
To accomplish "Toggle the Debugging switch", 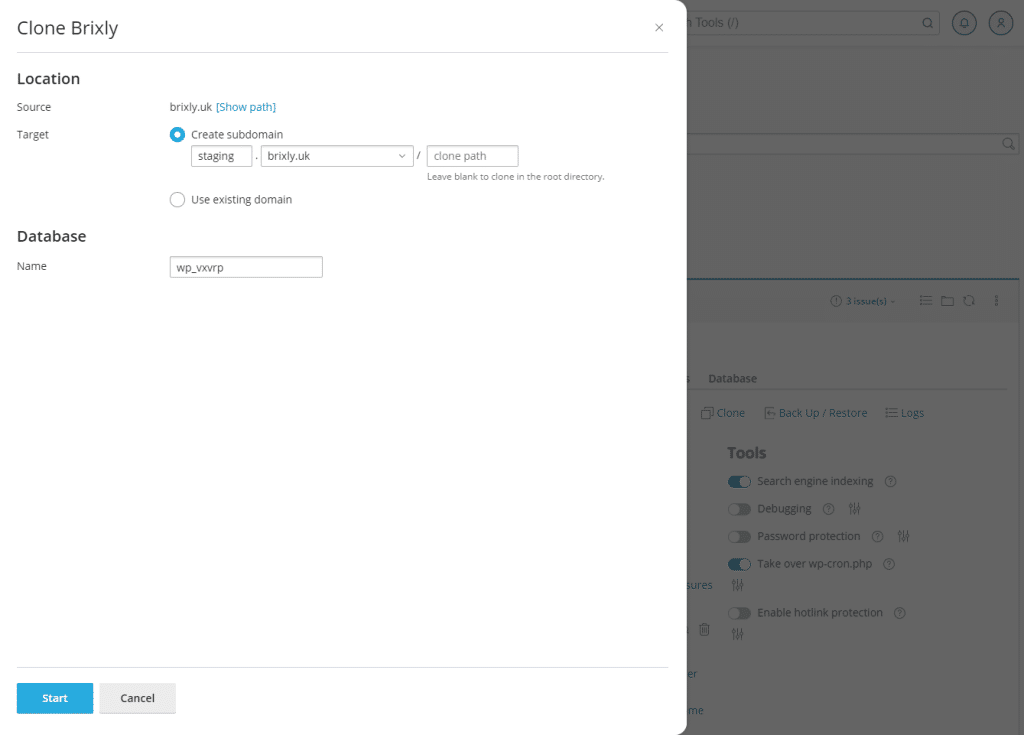I will point(739,509).
